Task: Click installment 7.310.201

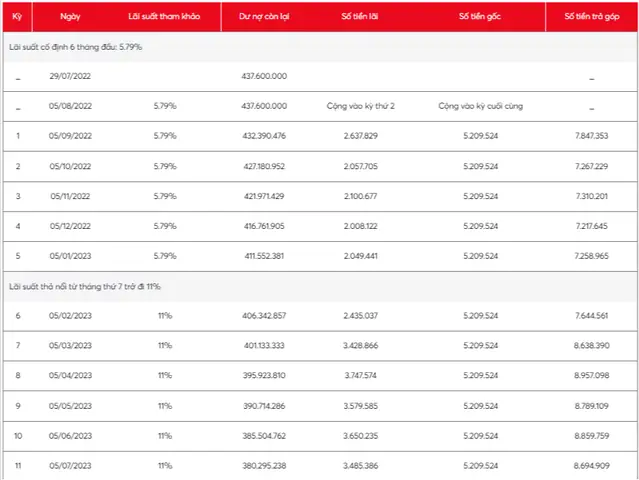Action: pos(592,196)
